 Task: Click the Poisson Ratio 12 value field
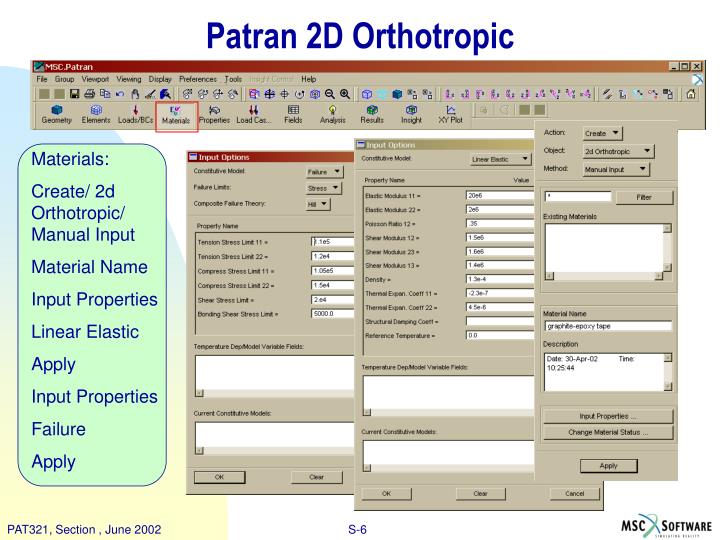(500, 224)
